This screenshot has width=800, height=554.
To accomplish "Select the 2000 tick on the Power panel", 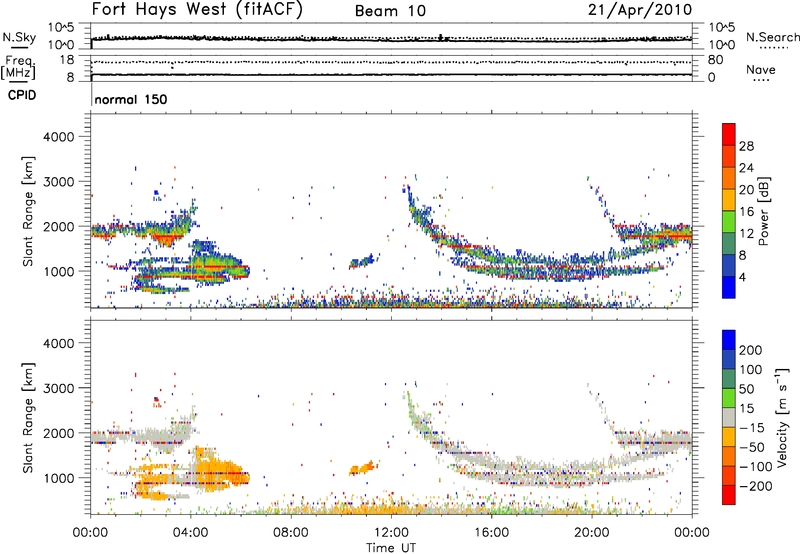I will (x=58, y=226).
